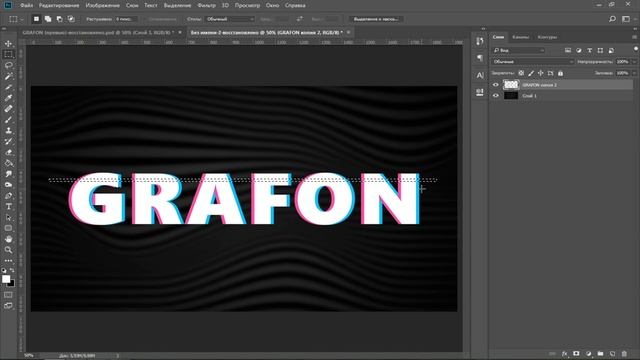Select the Rectangle shape tool
This screenshot has width=640, height=360.
coord(8,228)
